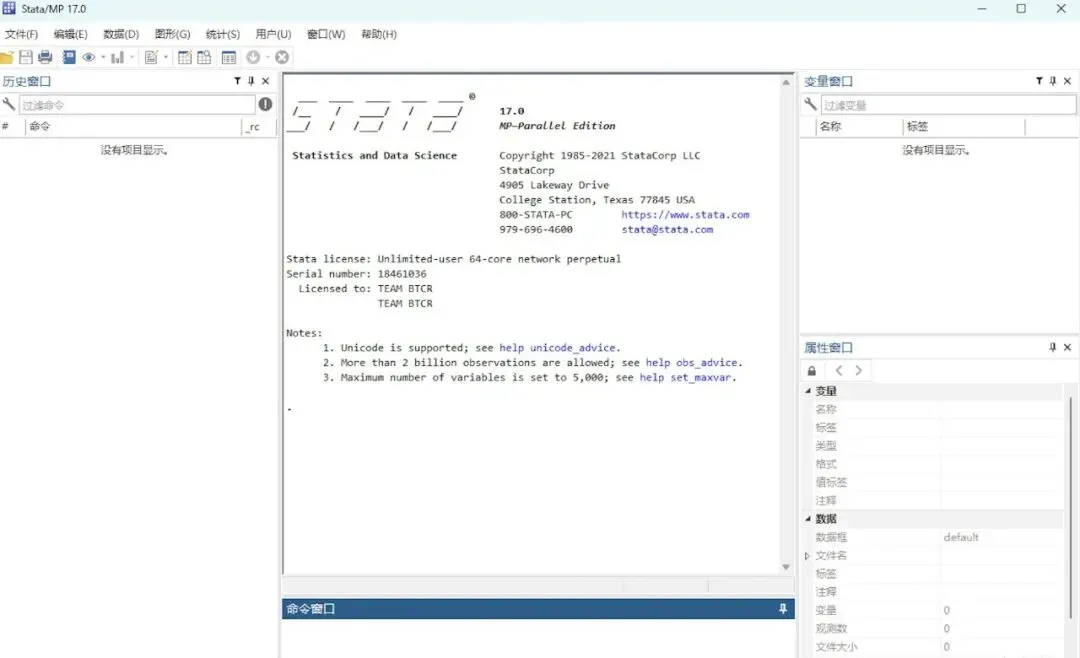Click the help set_maxvar link

tap(685, 378)
